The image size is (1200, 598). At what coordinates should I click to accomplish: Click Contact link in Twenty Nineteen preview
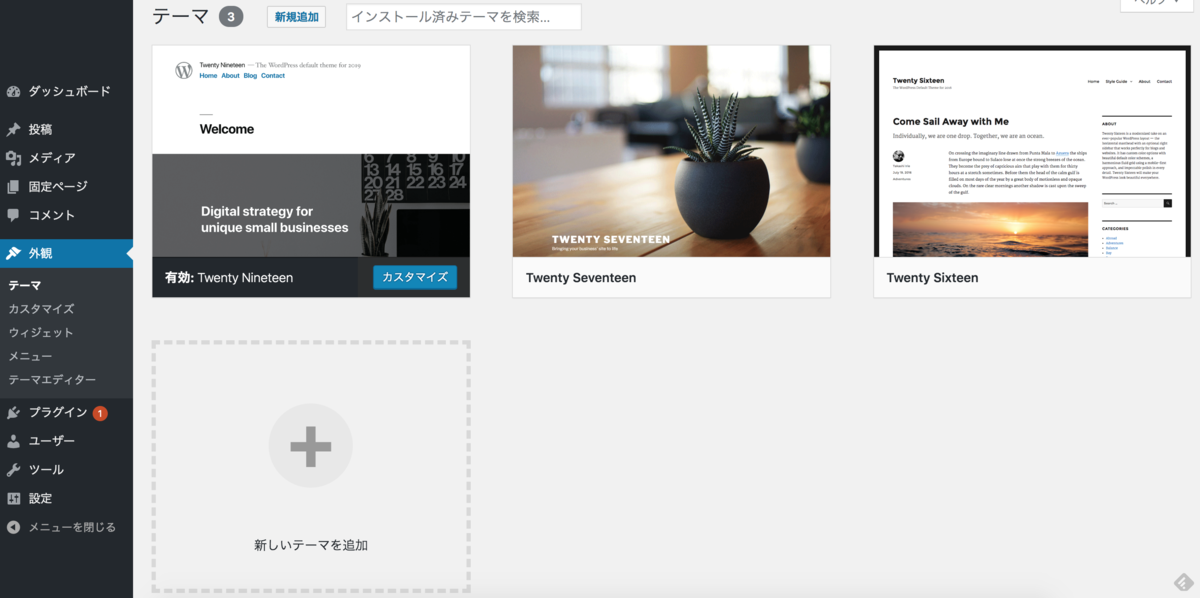pos(273,76)
